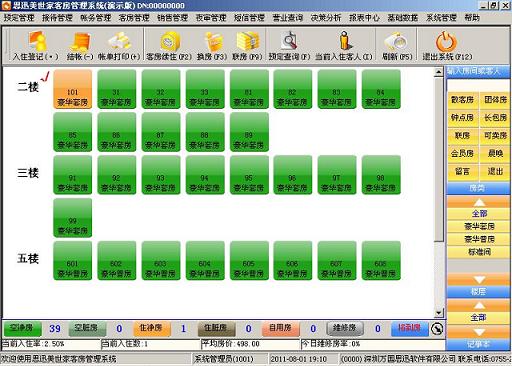Click the 可卖房 button in side panel

[495, 135]
